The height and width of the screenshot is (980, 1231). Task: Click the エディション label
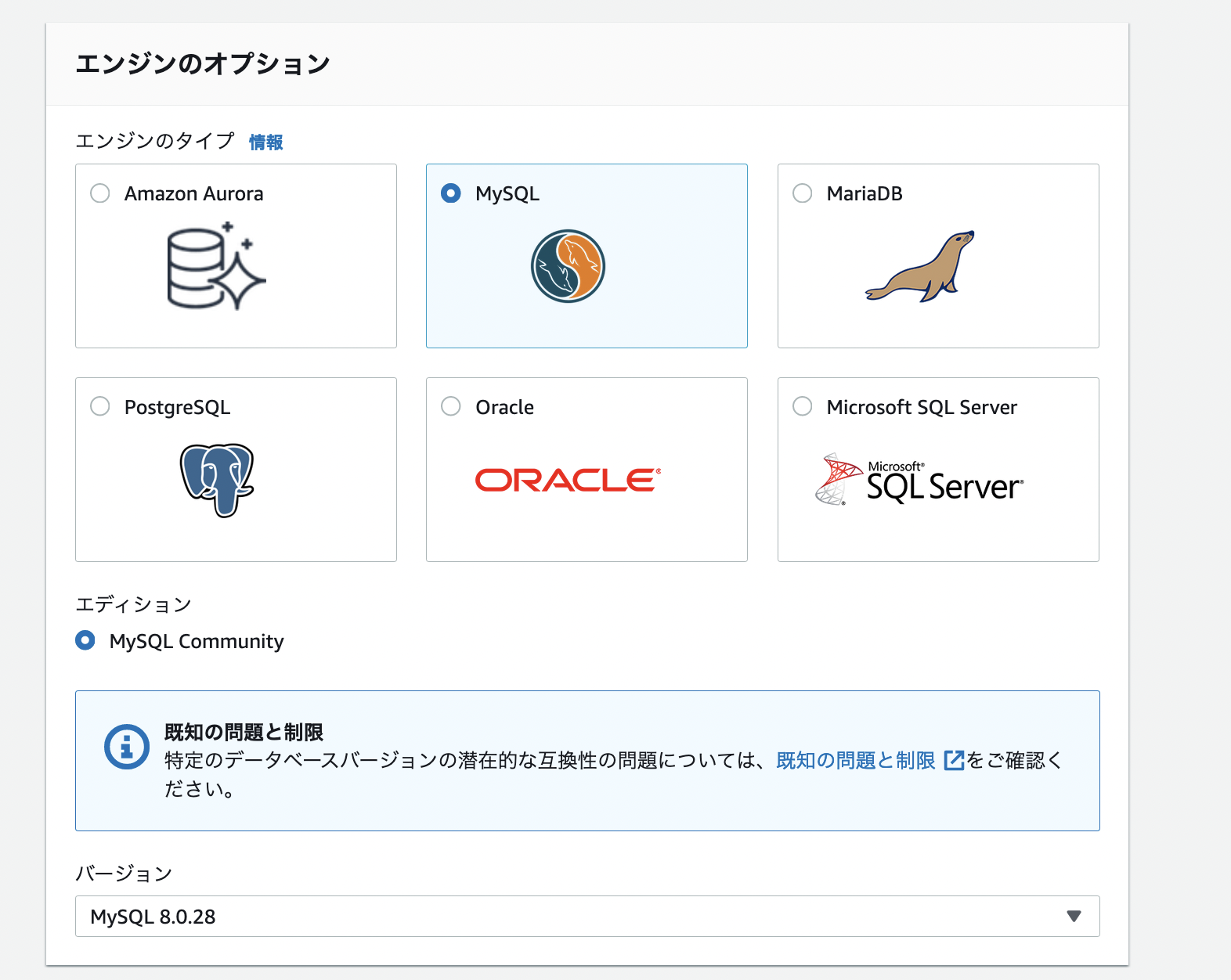134,604
